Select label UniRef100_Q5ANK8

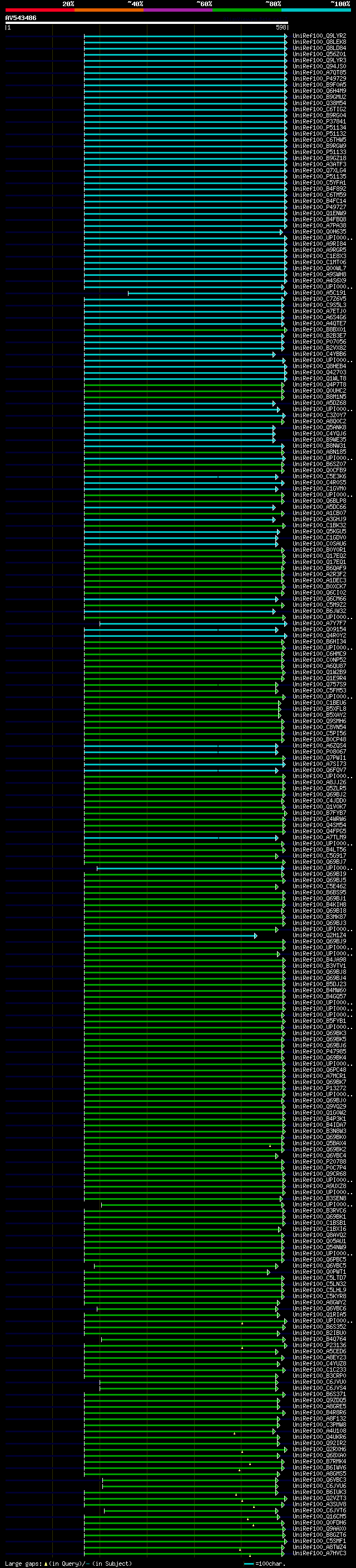(x=319, y=428)
